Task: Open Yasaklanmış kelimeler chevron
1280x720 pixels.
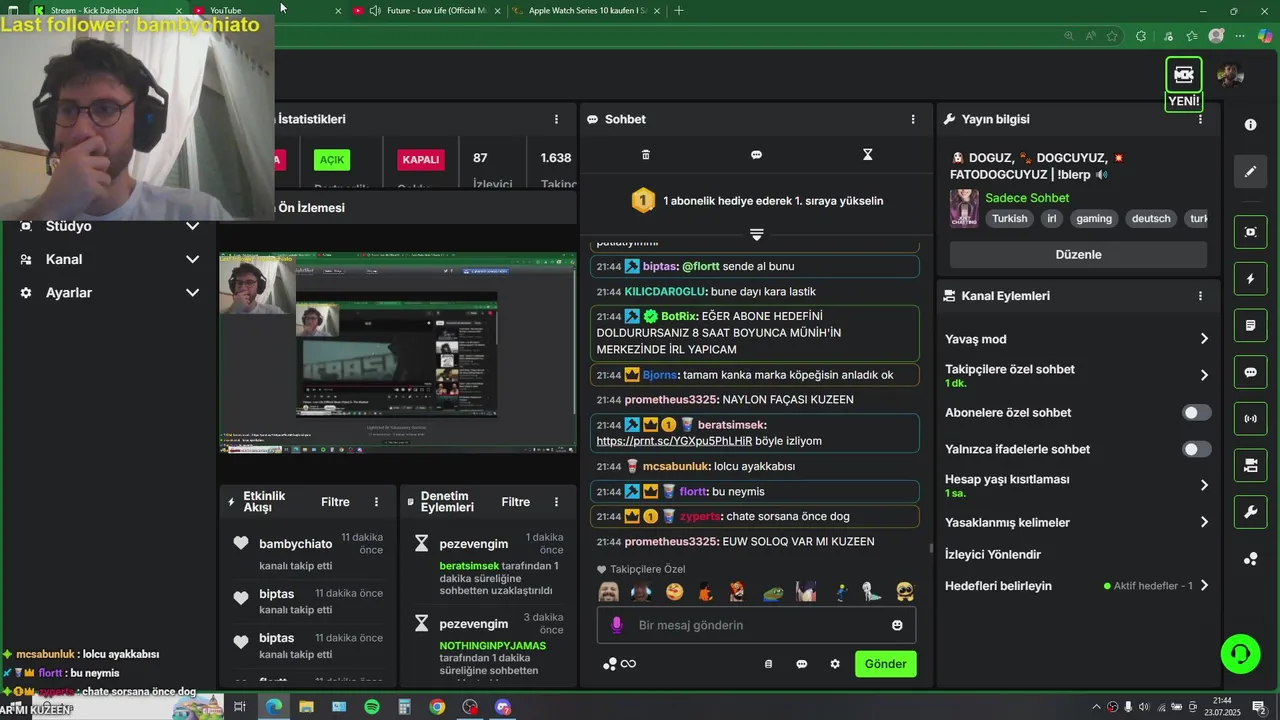Action: pyautogui.click(x=1204, y=522)
